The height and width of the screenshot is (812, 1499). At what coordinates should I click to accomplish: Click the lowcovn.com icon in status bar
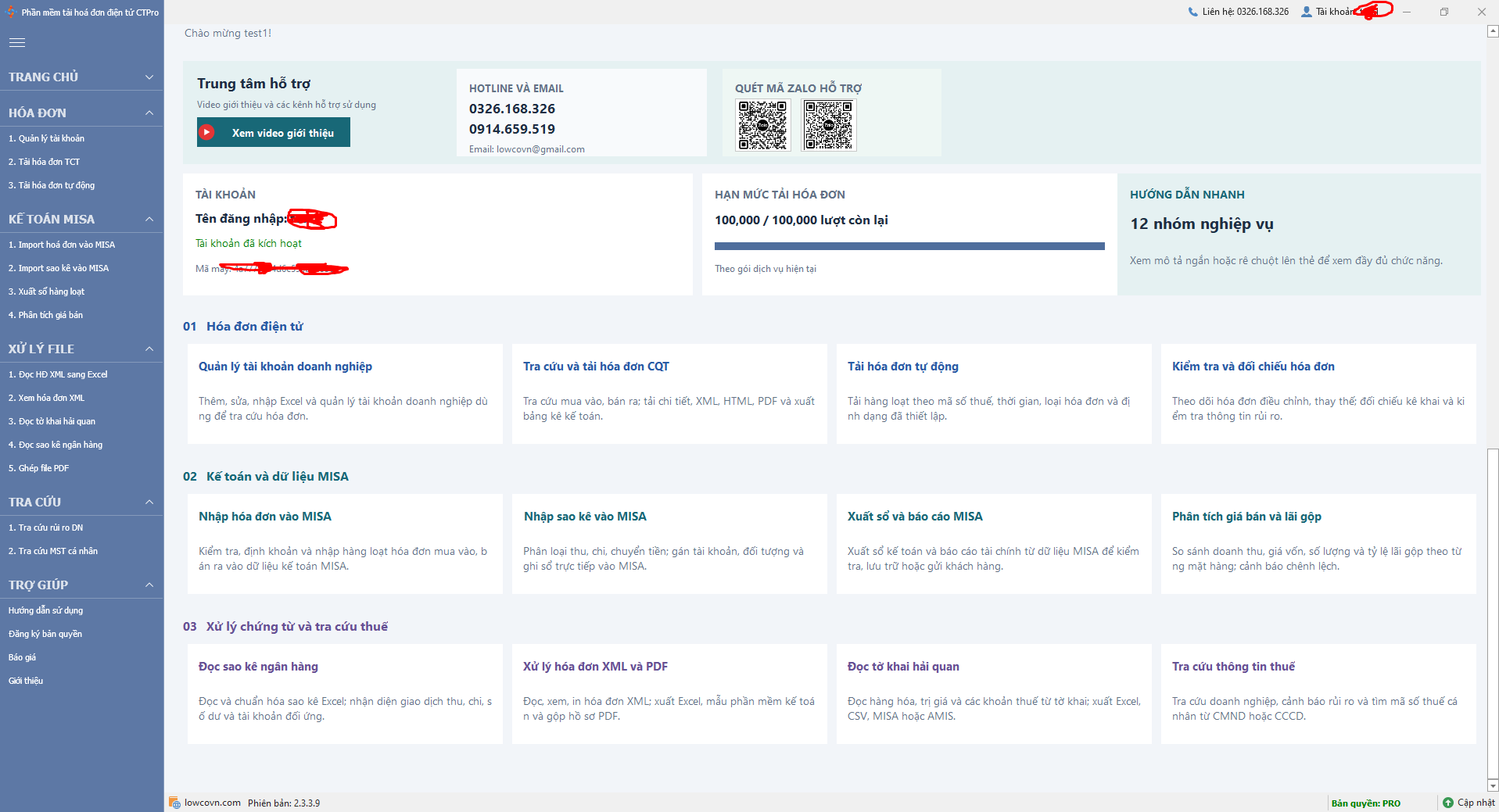click(x=175, y=803)
